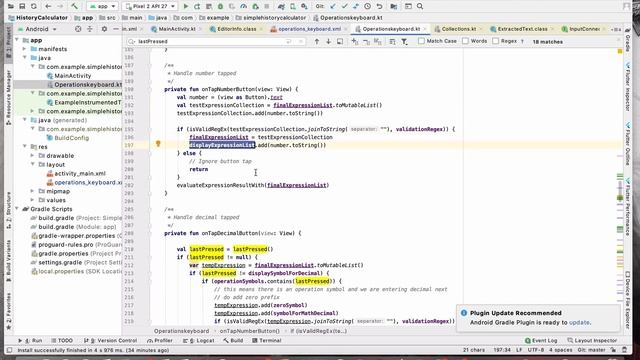Image resolution: width=640 pixels, height=360 pixels.
Task: Click the Show History clock icon
Action: (367, 6)
